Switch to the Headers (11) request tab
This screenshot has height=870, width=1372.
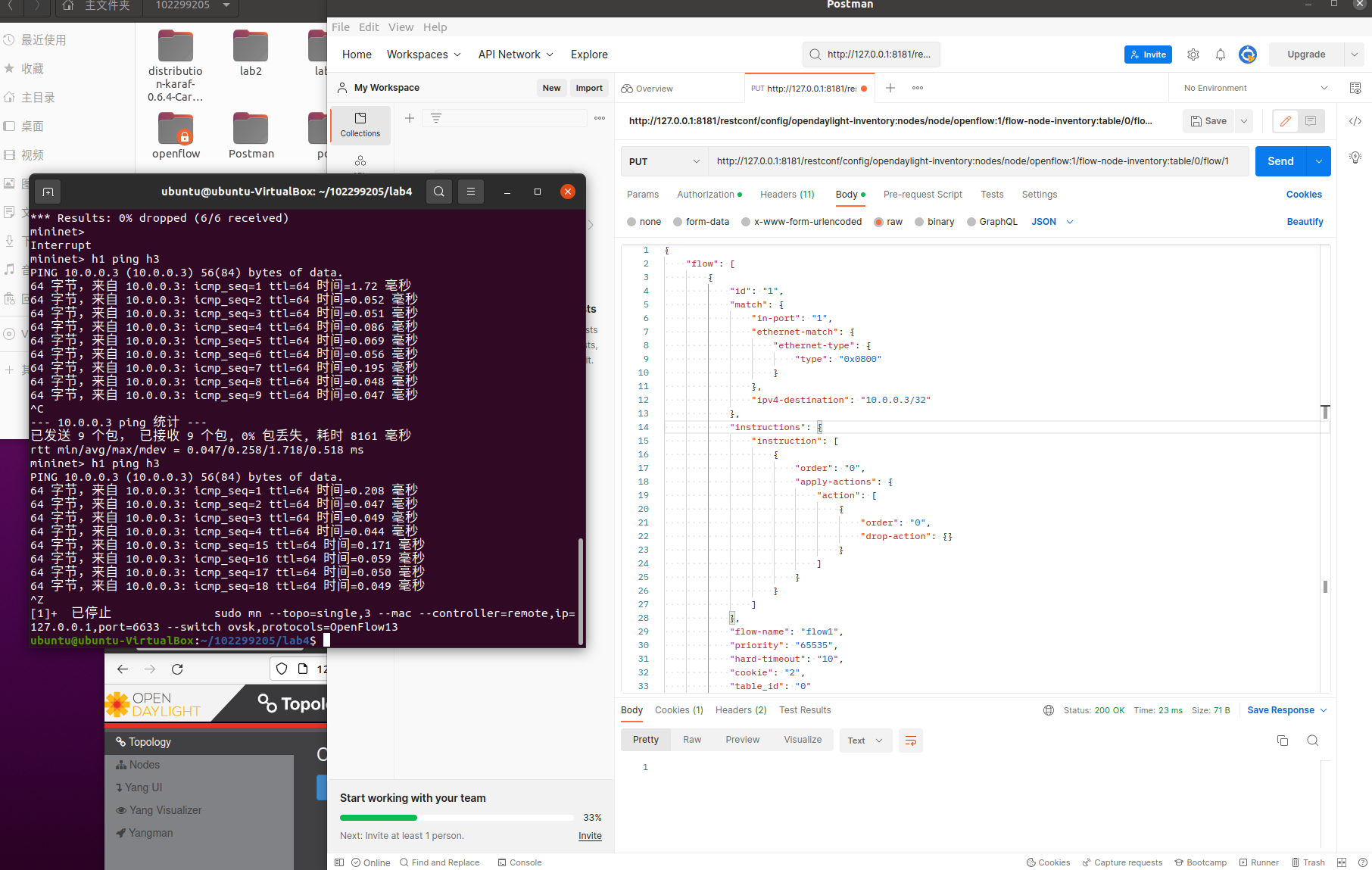[x=787, y=195]
